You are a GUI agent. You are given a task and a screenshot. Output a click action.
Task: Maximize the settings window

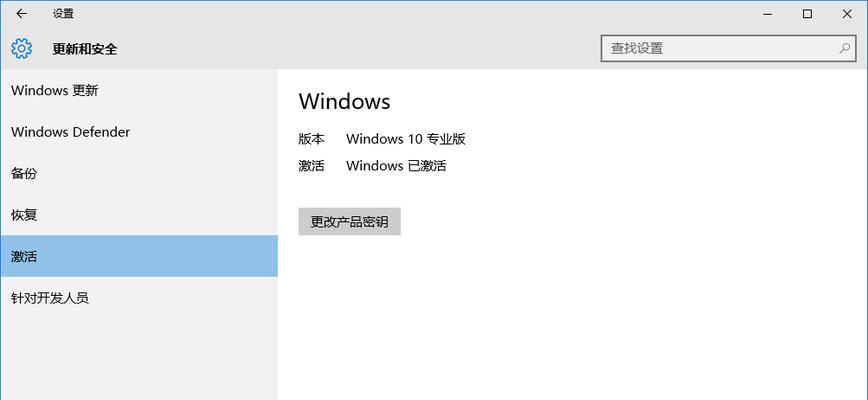coord(807,14)
